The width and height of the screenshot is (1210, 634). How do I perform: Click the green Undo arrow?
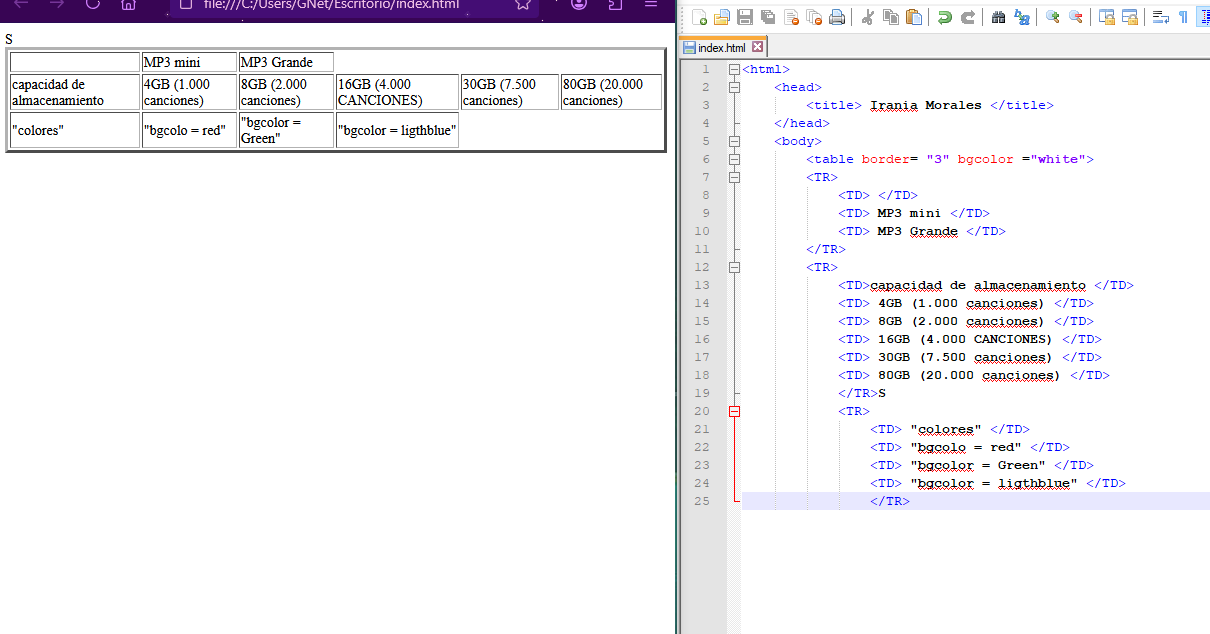944,17
